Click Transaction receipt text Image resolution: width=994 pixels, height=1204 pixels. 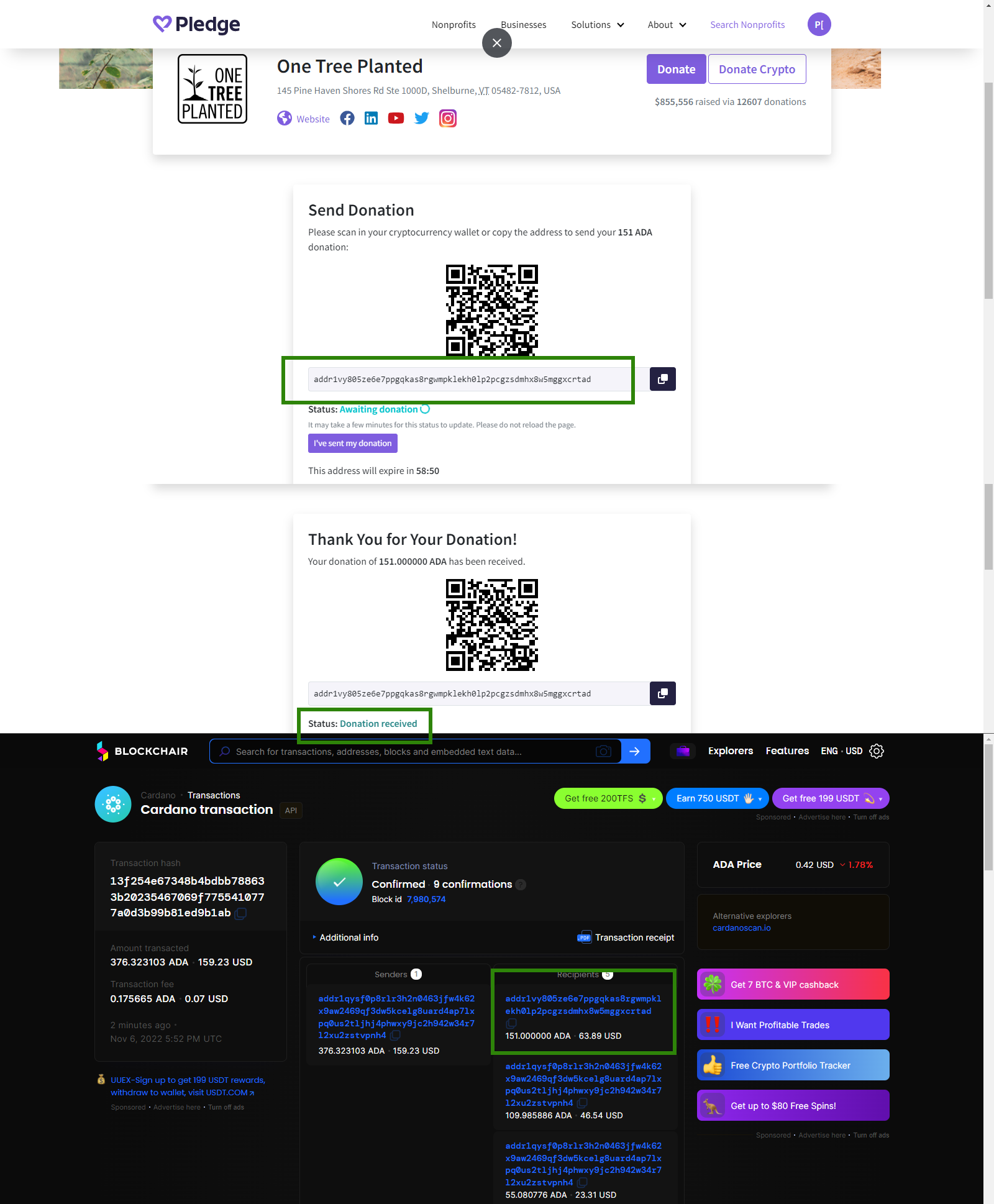(x=634, y=937)
